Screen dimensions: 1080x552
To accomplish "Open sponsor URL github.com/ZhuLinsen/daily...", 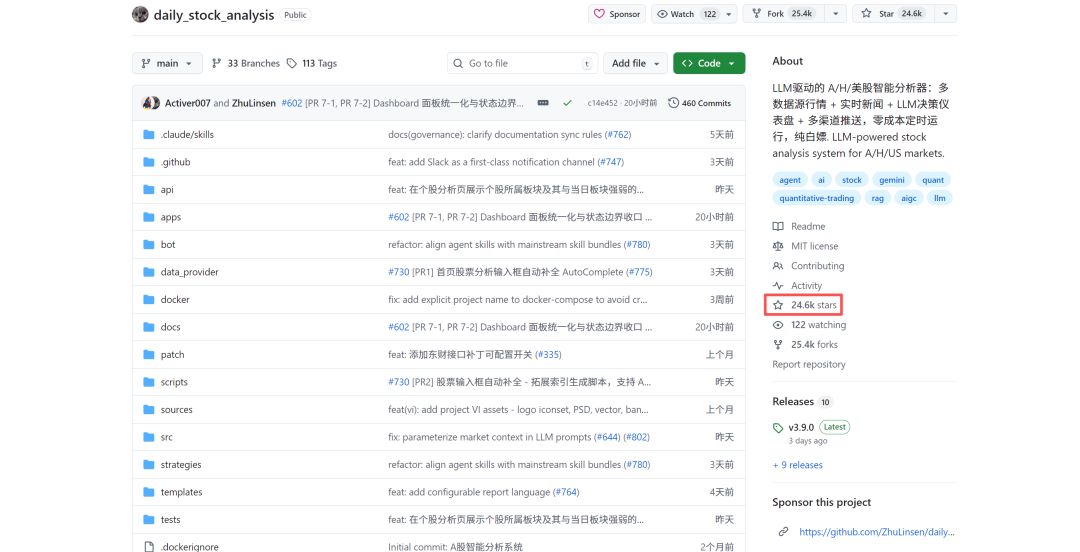I will pos(877,532).
